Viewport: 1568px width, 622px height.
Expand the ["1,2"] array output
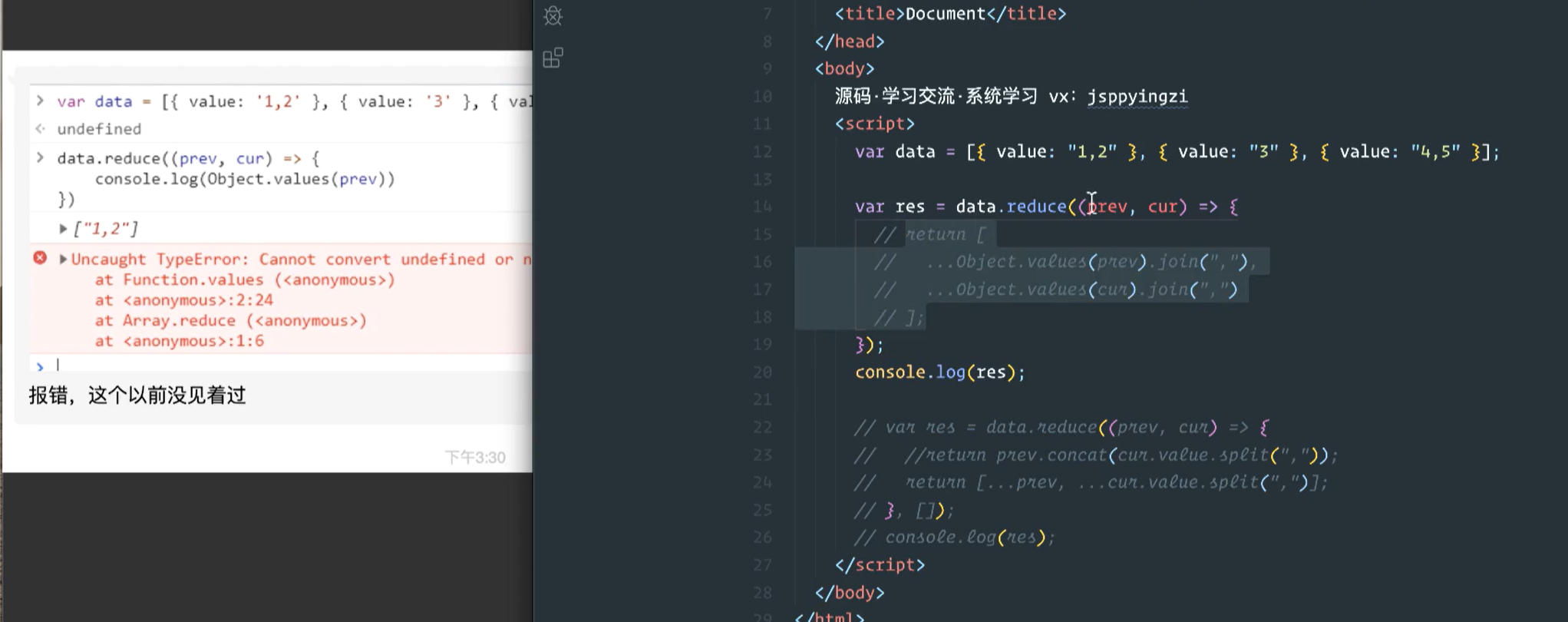pos(63,229)
